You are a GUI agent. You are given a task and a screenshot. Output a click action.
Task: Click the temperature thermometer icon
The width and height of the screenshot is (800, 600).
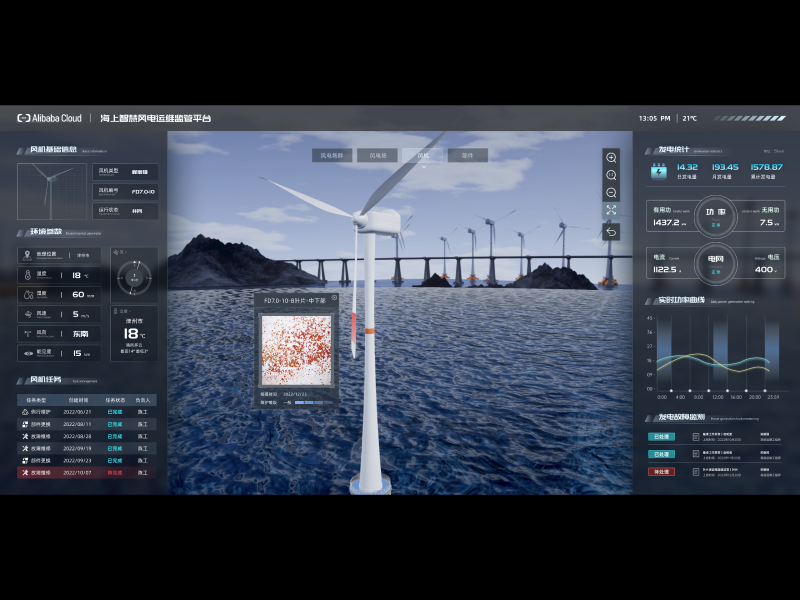(x=27, y=274)
